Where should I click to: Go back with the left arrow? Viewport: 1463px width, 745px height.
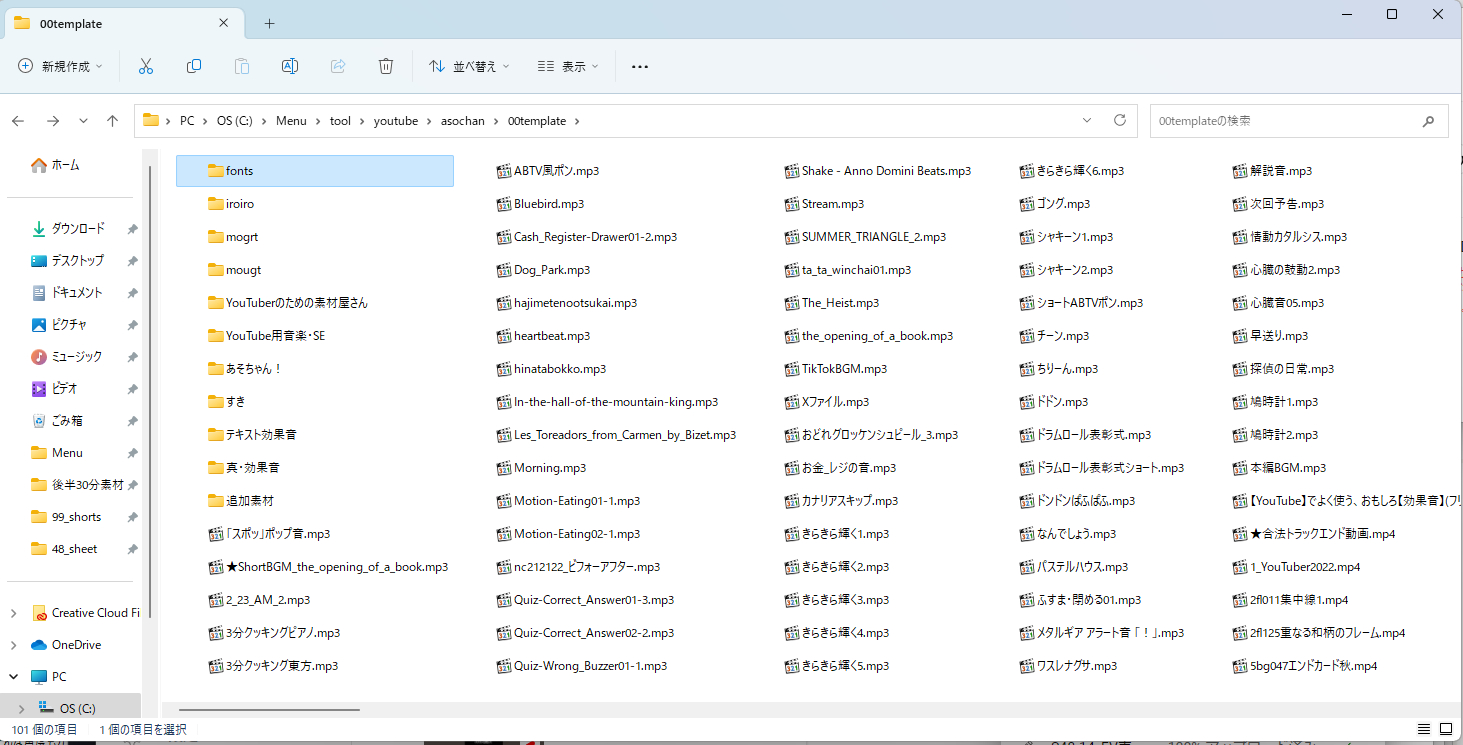tap(18, 121)
